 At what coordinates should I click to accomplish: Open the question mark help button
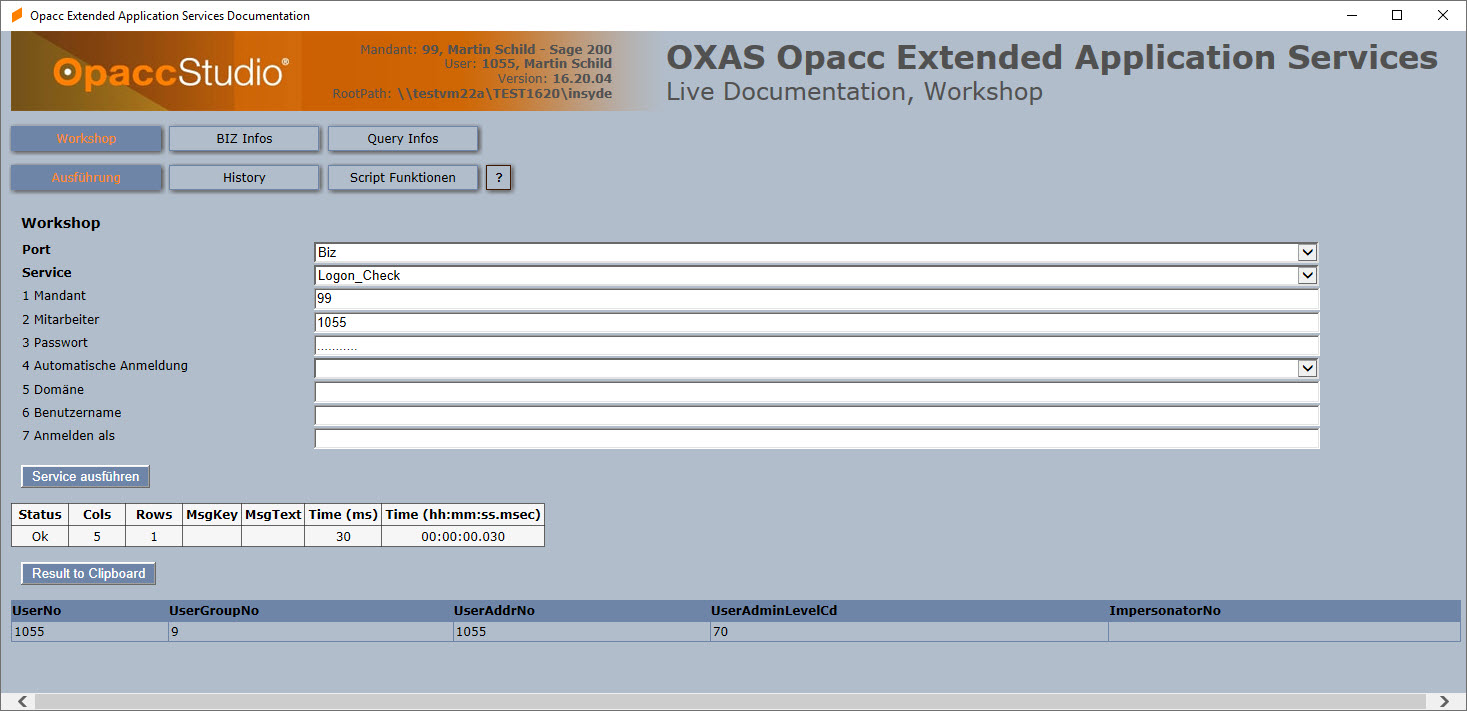[499, 178]
